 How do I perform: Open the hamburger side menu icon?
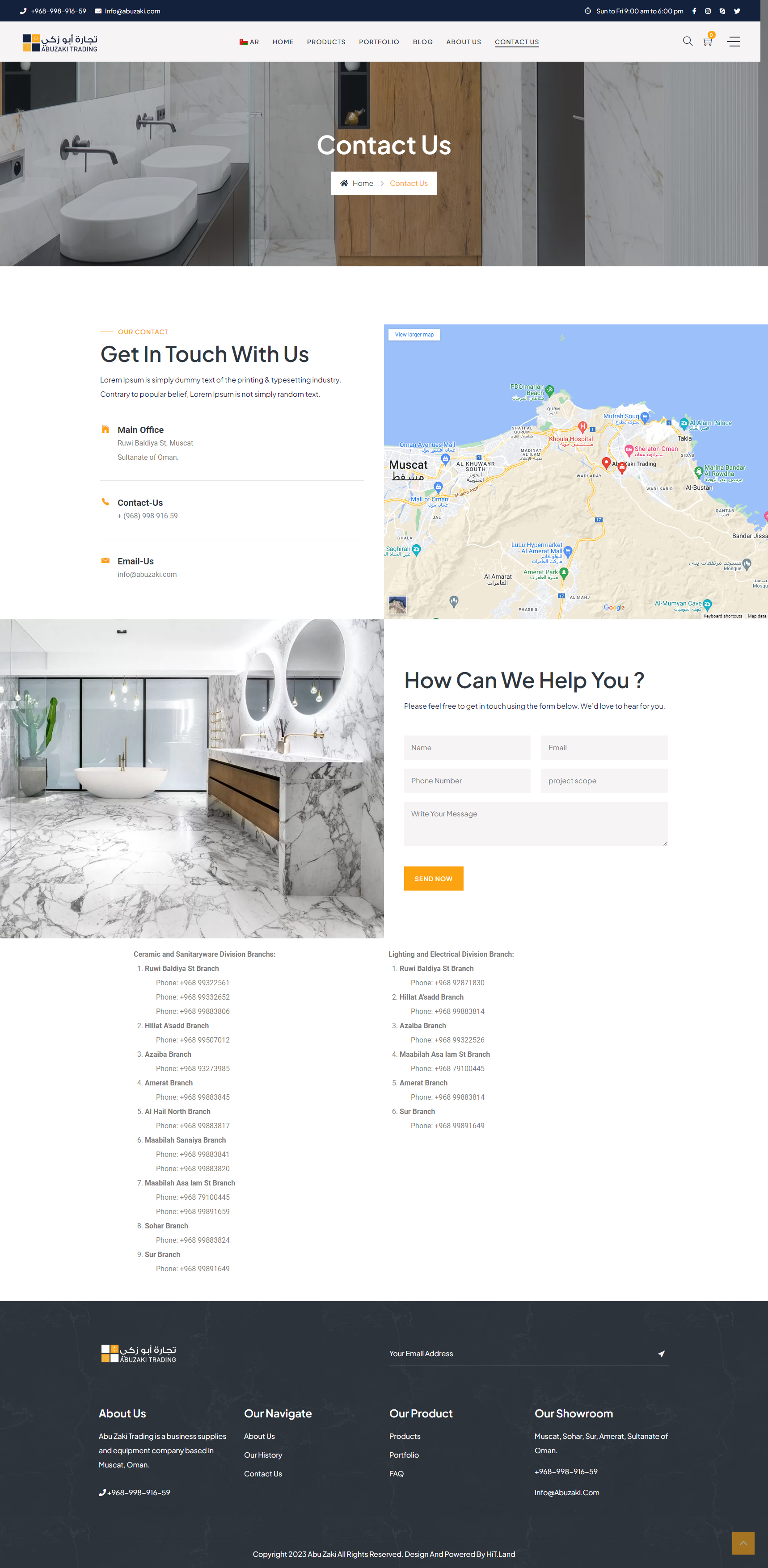click(734, 42)
